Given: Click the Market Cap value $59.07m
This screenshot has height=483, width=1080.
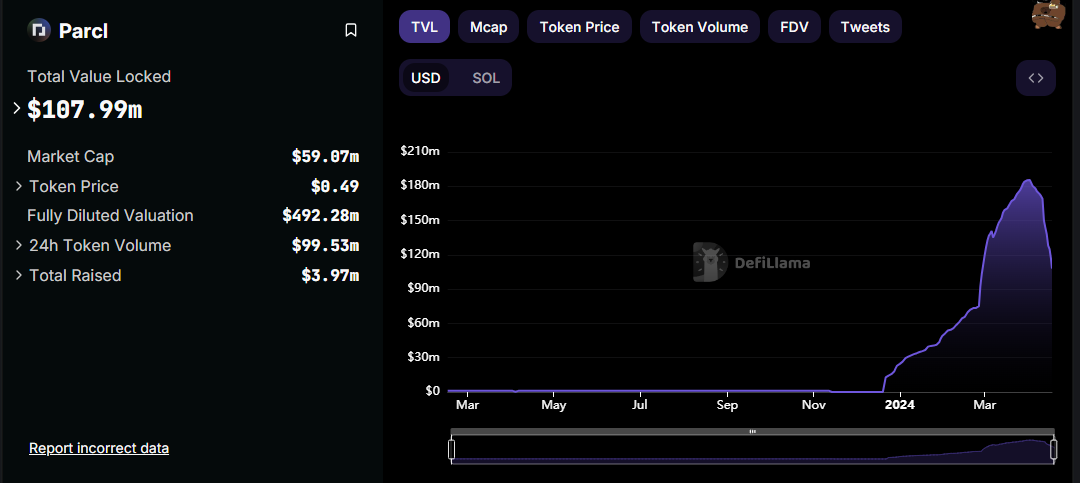Looking at the screenshot, I should (x=325, y=156).
